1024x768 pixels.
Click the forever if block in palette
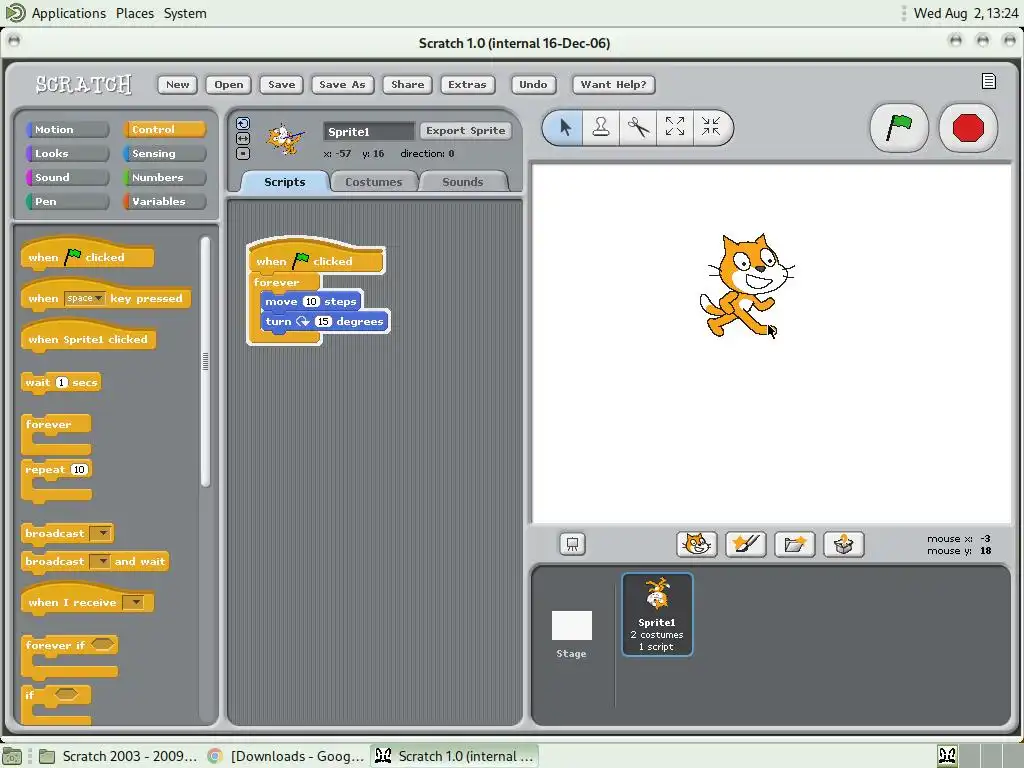70,657
